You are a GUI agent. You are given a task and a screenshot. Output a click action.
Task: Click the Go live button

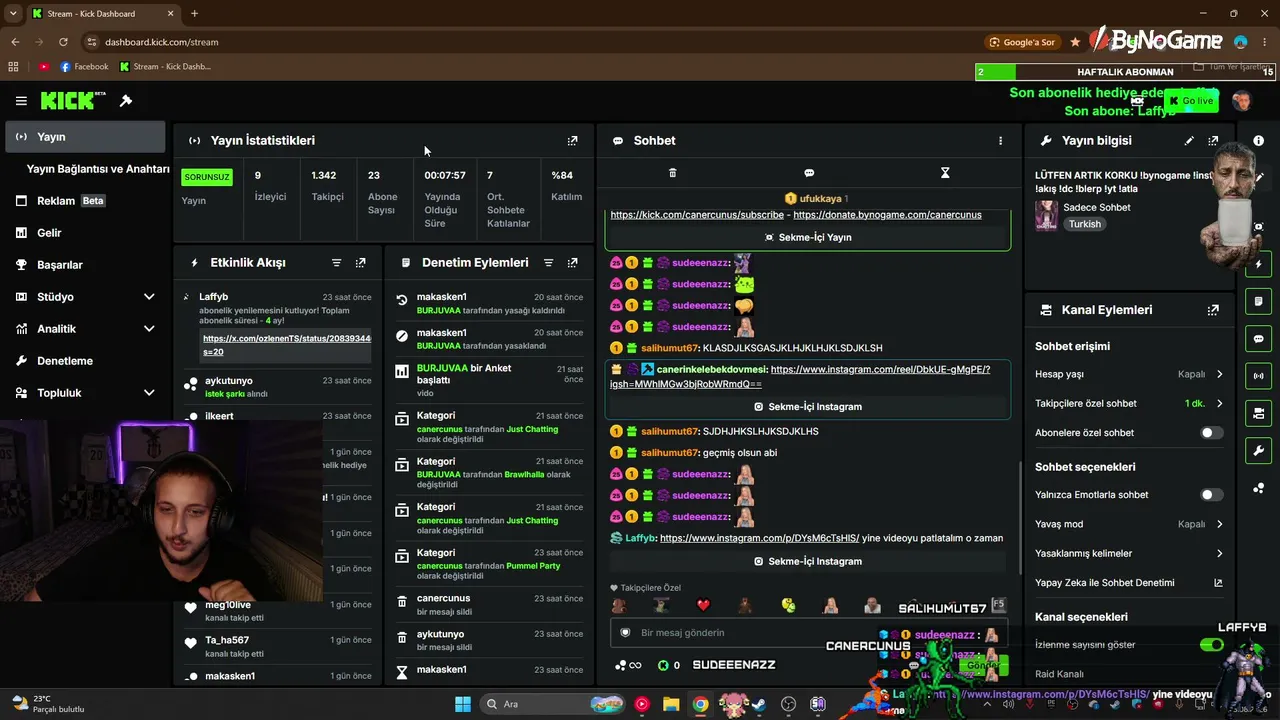[x=1190, y=101]
